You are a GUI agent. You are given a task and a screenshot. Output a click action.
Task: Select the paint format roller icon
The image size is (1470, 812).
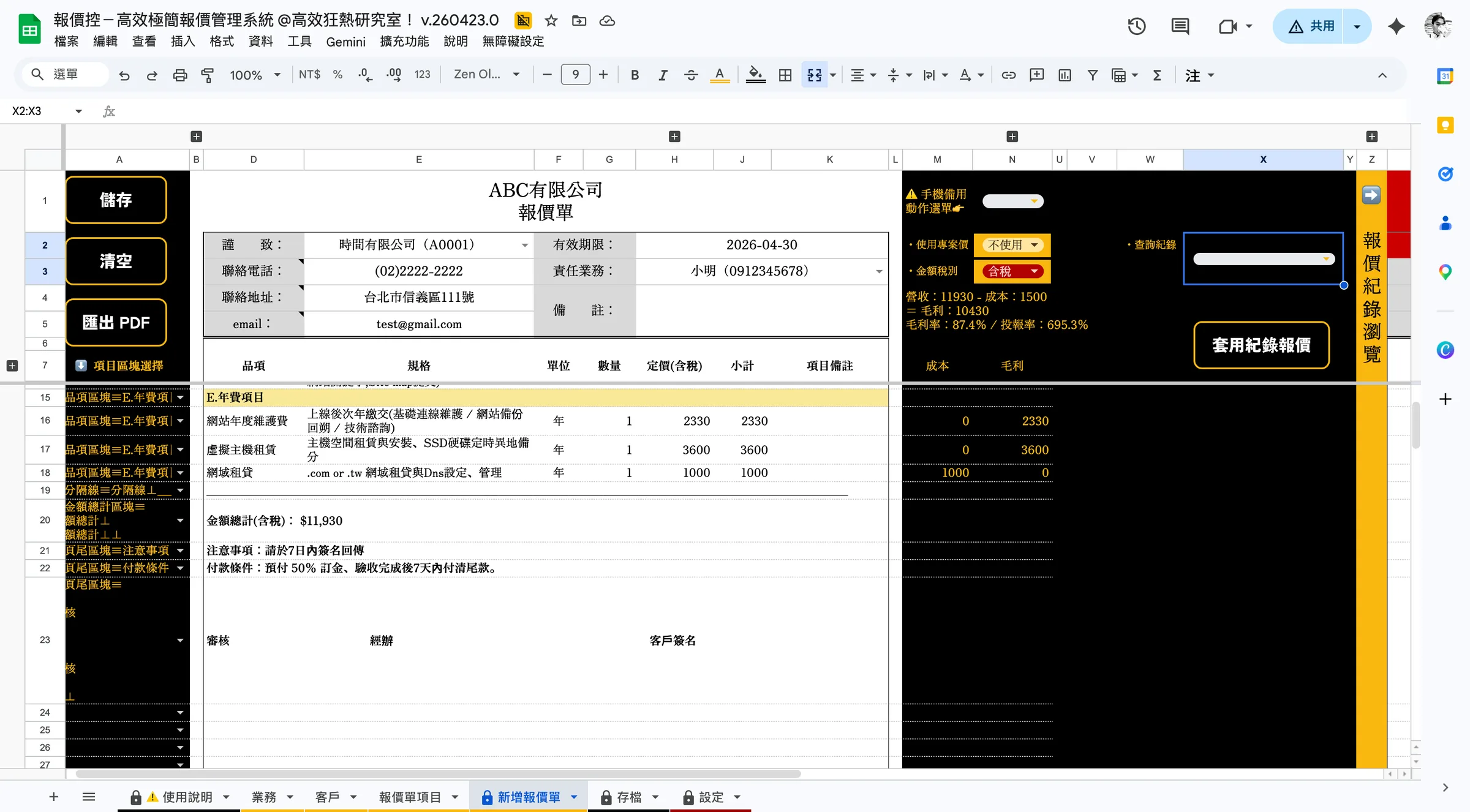(208, 75)
